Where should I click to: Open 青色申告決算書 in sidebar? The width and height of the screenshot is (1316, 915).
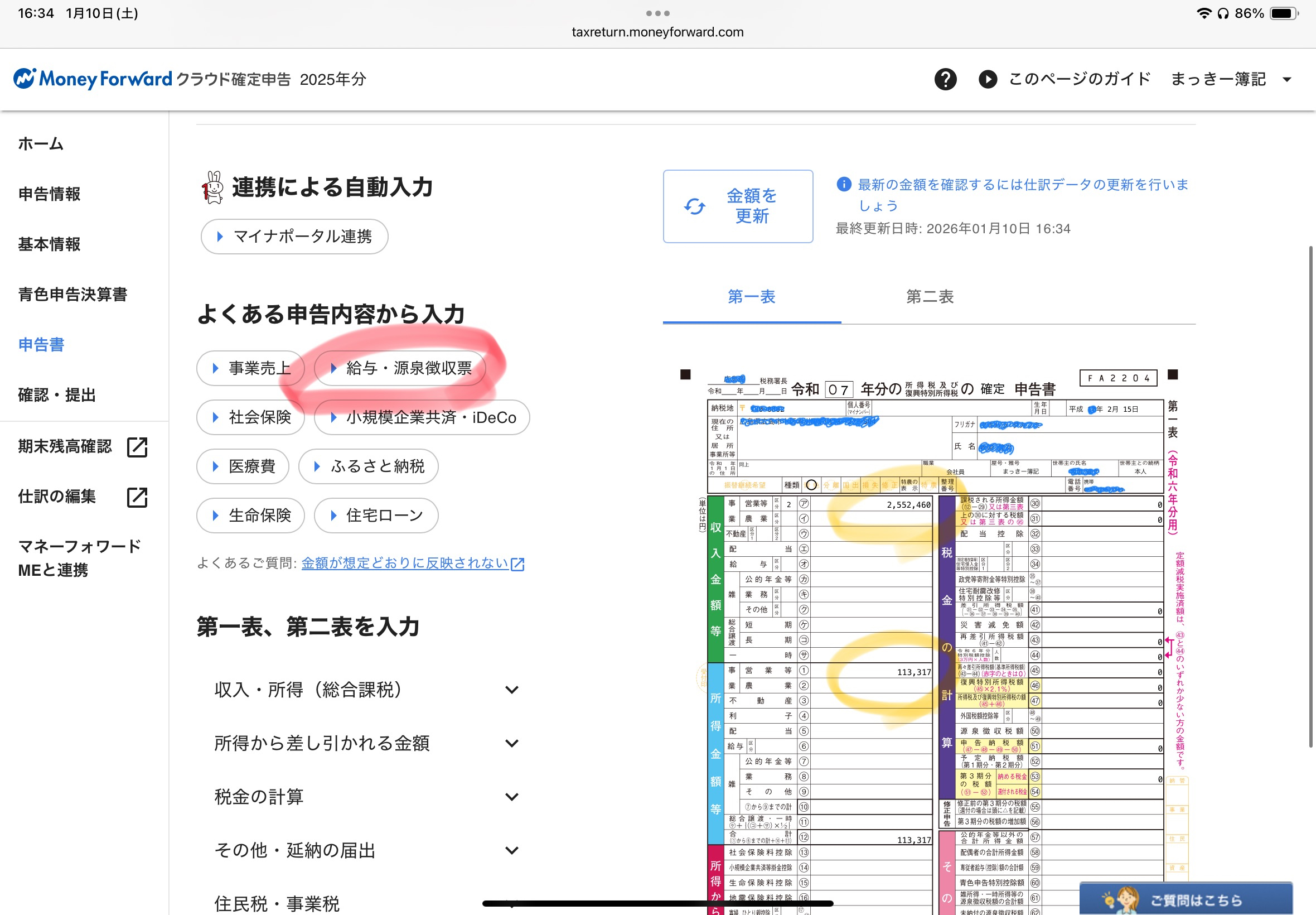(x=72, y=295)
